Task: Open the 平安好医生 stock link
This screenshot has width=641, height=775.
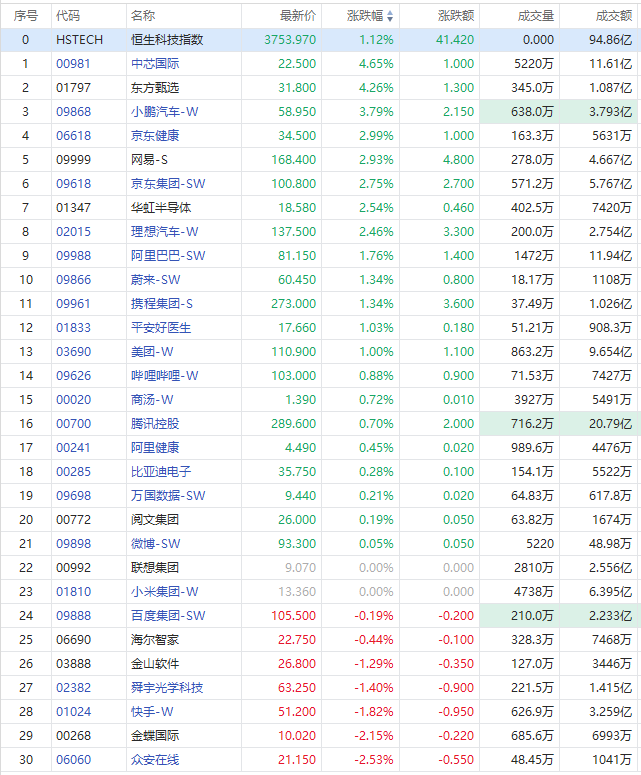Action: coord(161,328)
